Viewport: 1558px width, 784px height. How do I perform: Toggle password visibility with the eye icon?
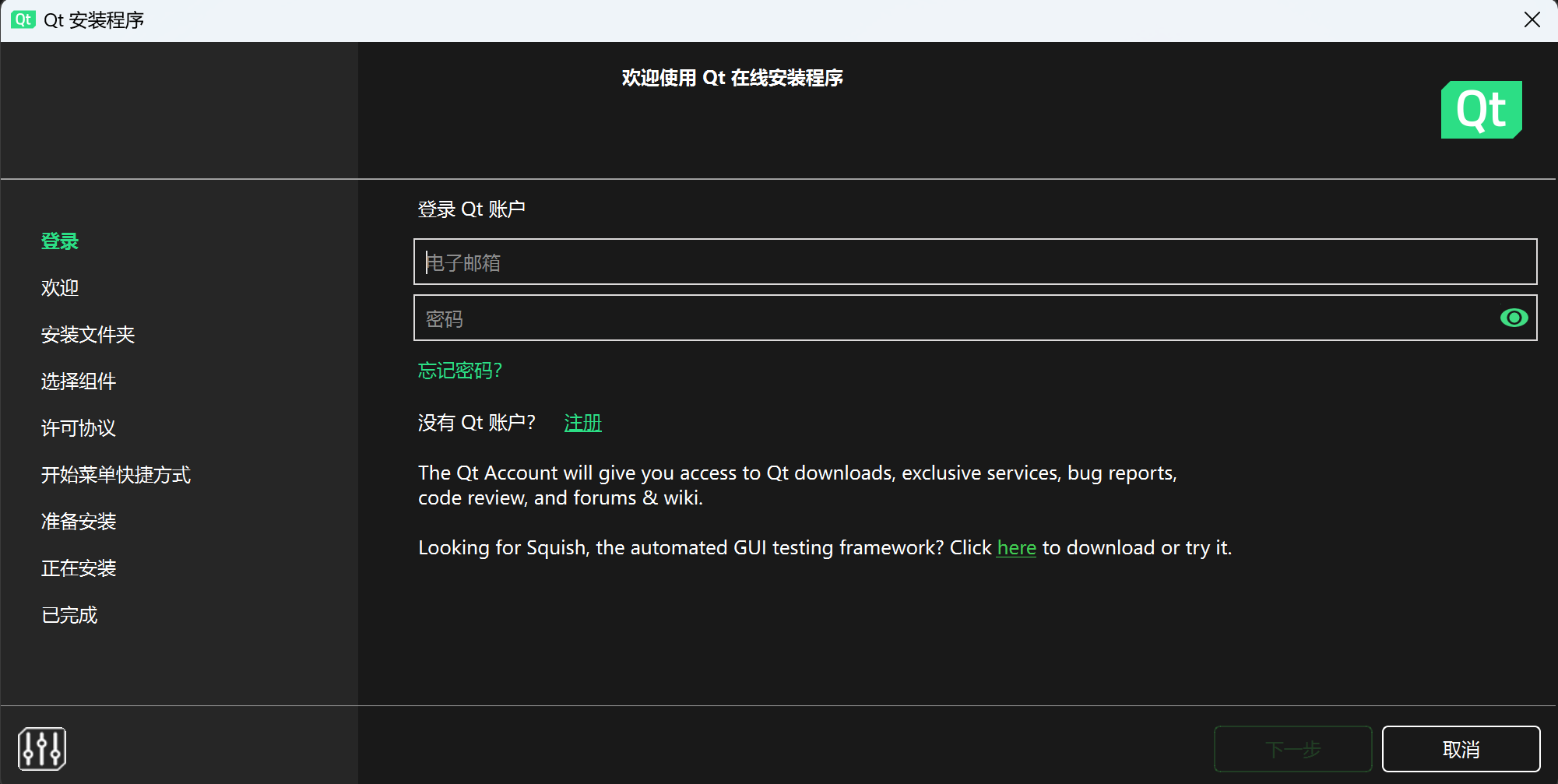1514,318
